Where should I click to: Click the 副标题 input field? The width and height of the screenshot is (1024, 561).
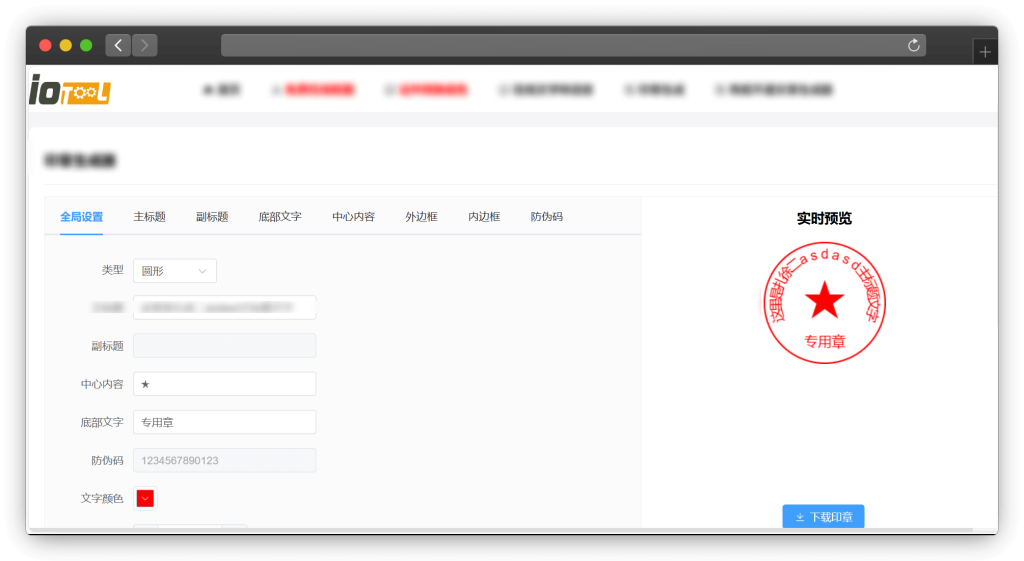coord(225,345)
